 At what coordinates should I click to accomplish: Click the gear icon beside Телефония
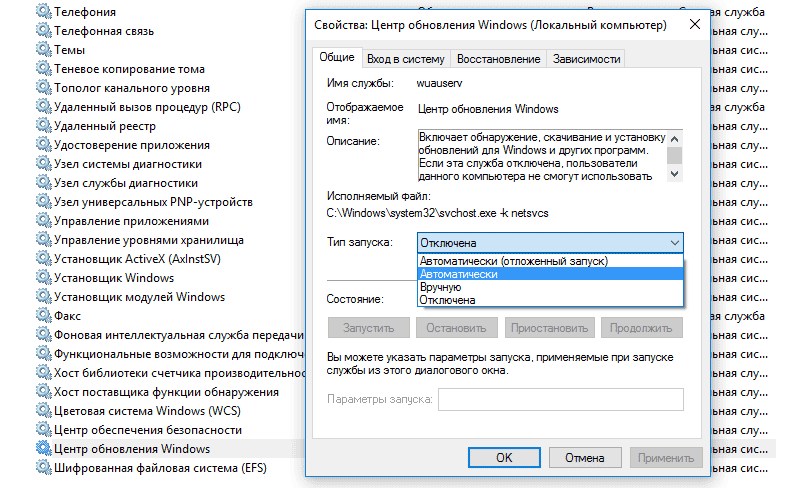click(44, 12)
